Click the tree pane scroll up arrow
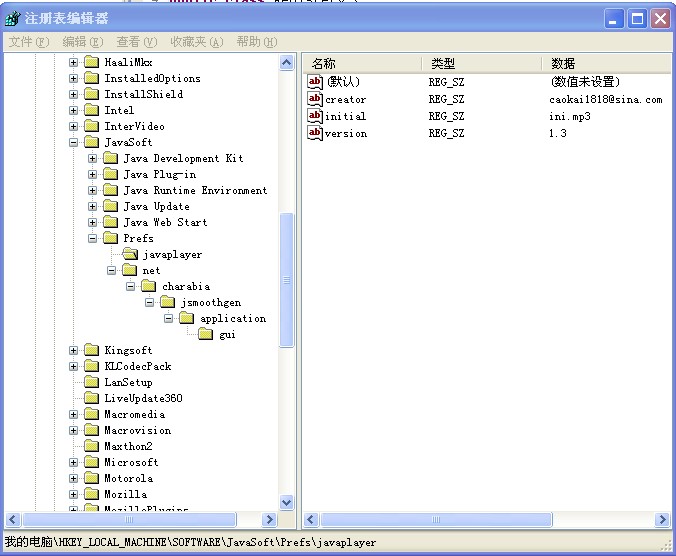Screen dimensions: 676x556 [x=287, y=63]
